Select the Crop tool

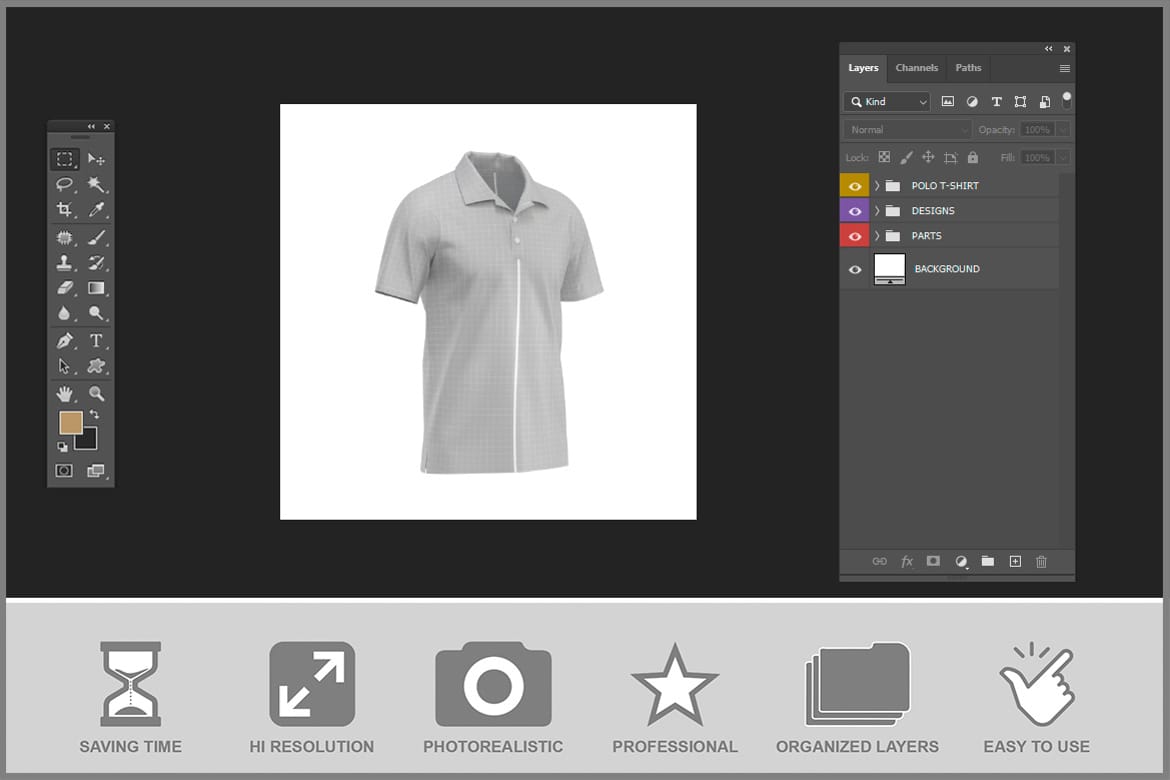65,209
